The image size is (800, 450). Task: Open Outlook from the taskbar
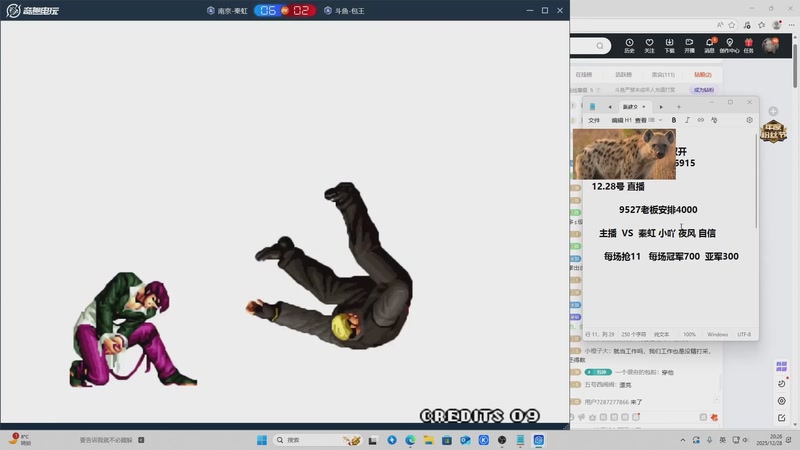(465, 440)
